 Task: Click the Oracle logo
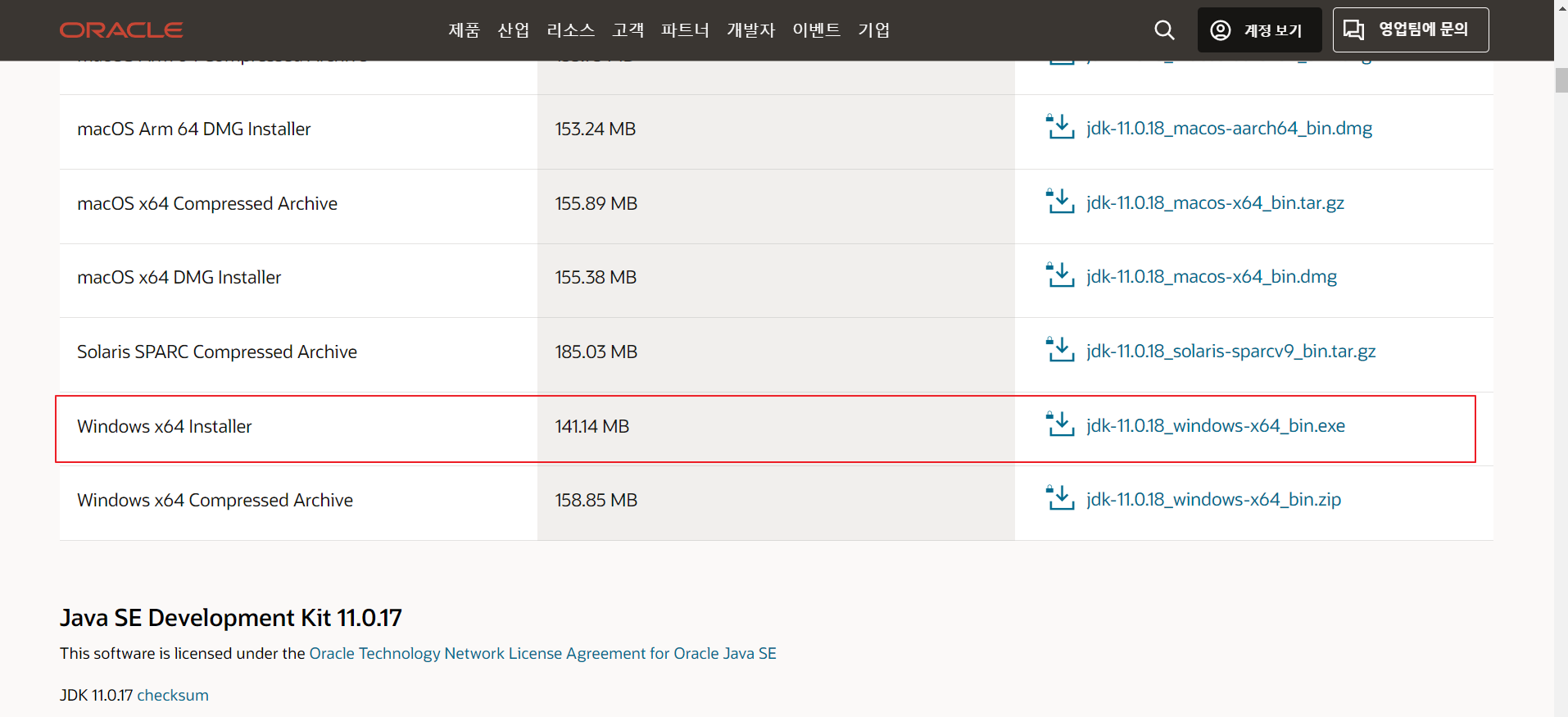click(121, 30)
